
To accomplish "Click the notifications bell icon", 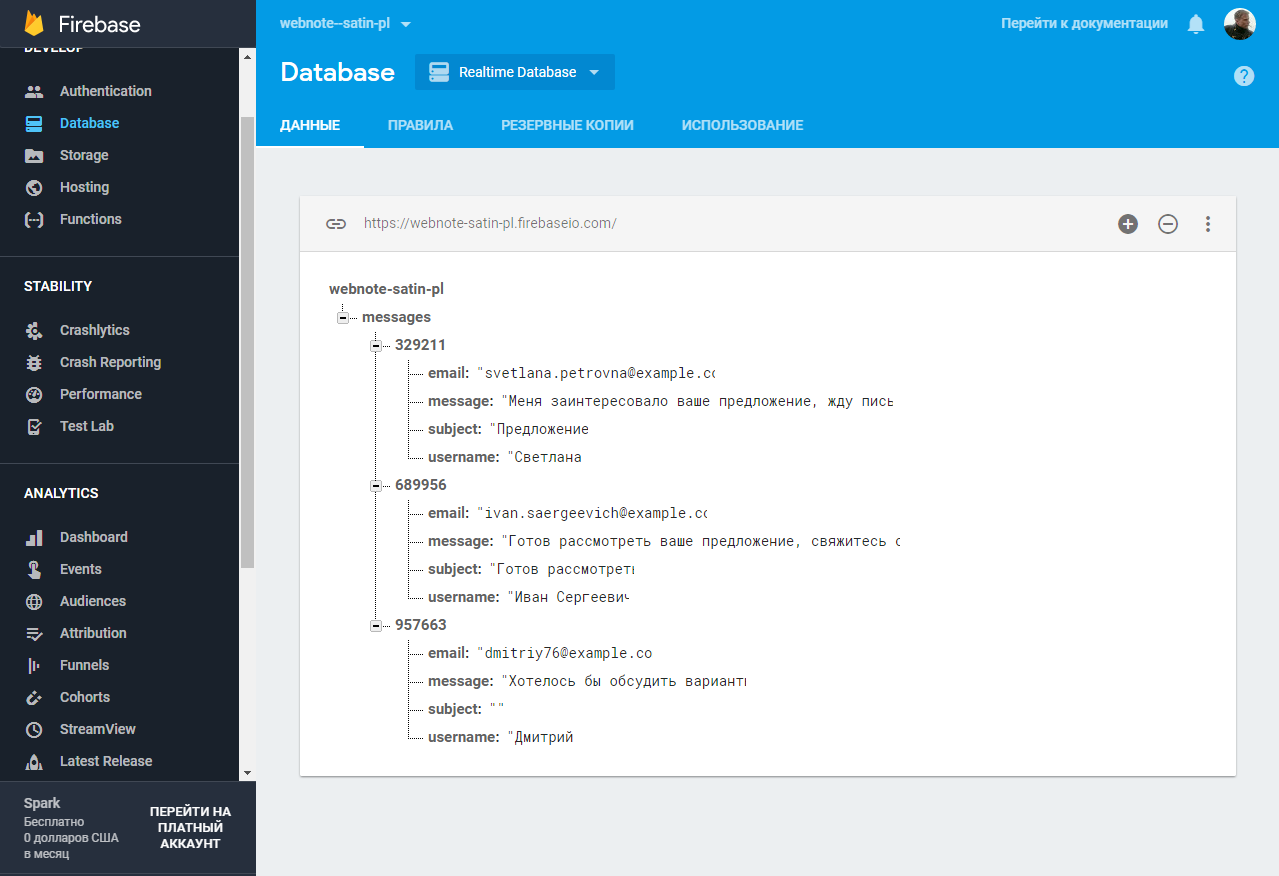I will [x=1195, y=24].
